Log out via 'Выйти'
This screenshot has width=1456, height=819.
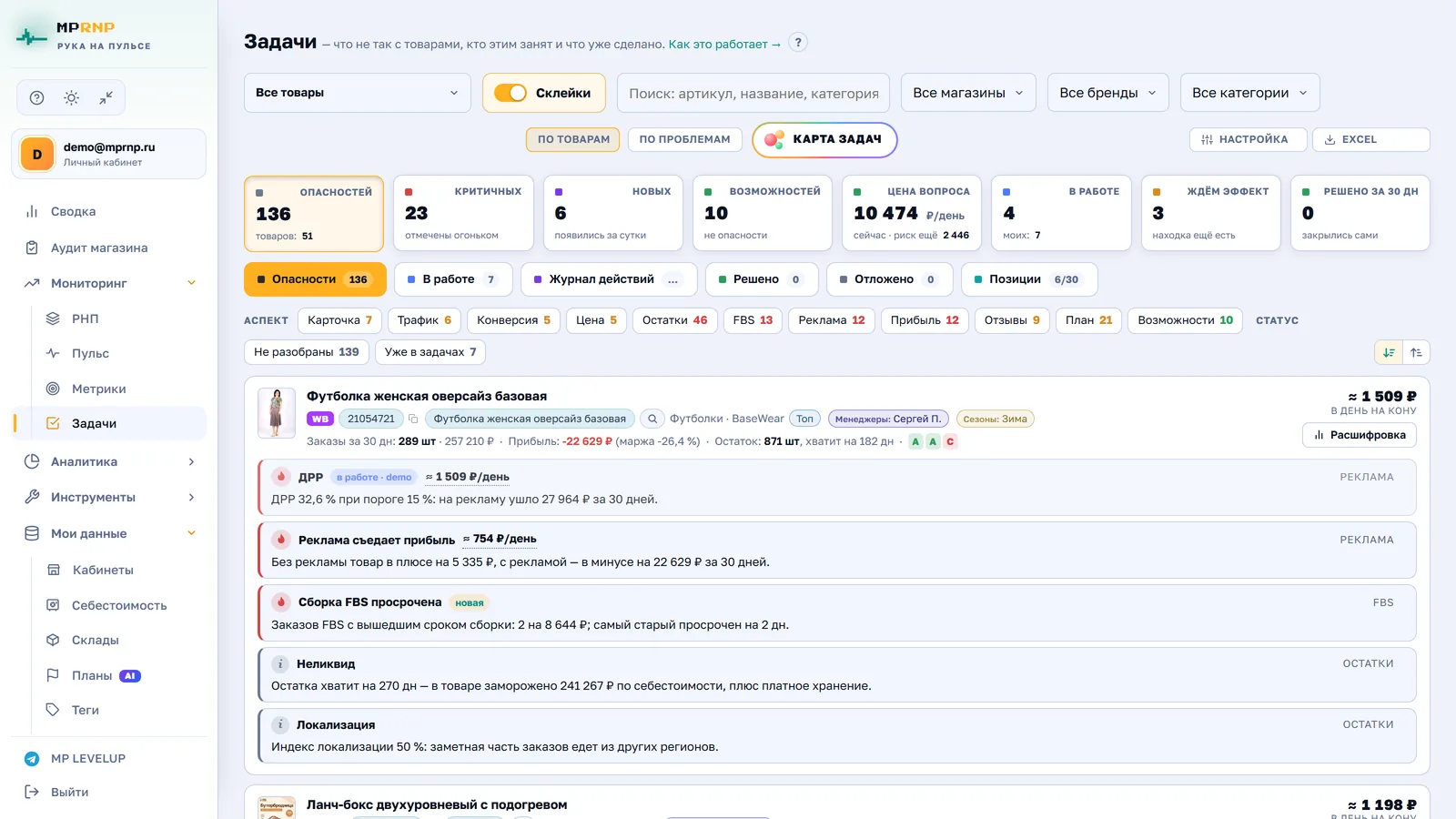coord(109,792)
